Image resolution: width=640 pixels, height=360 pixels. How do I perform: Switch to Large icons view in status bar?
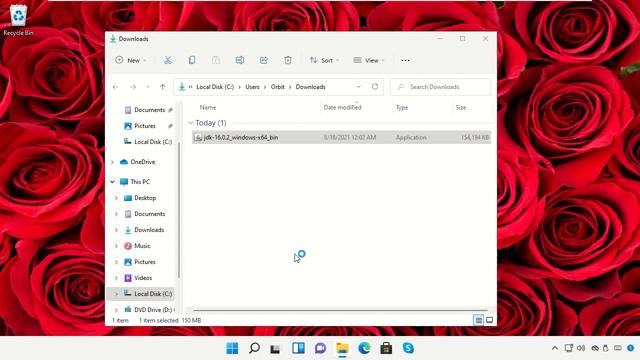[x=489, y=320]
